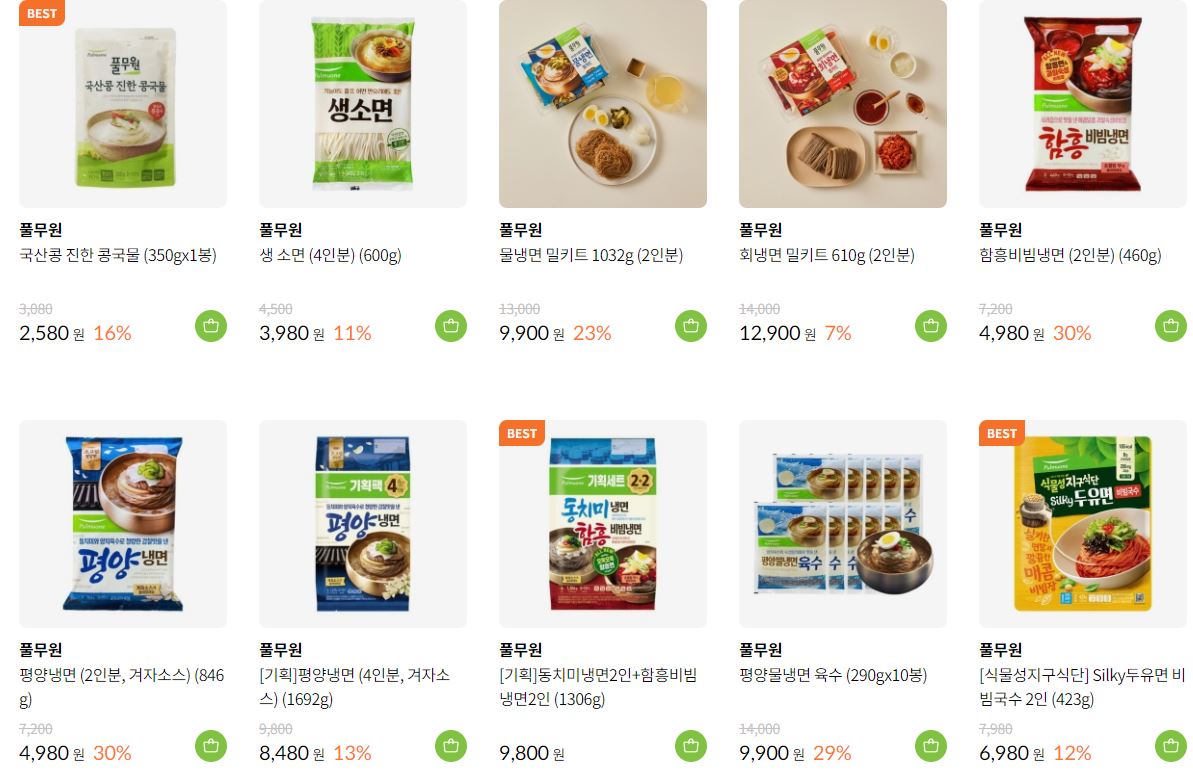Add [기획]평양냉면 4인분 to cart
Screen dimensions: 1193x770
pos(450,746)
